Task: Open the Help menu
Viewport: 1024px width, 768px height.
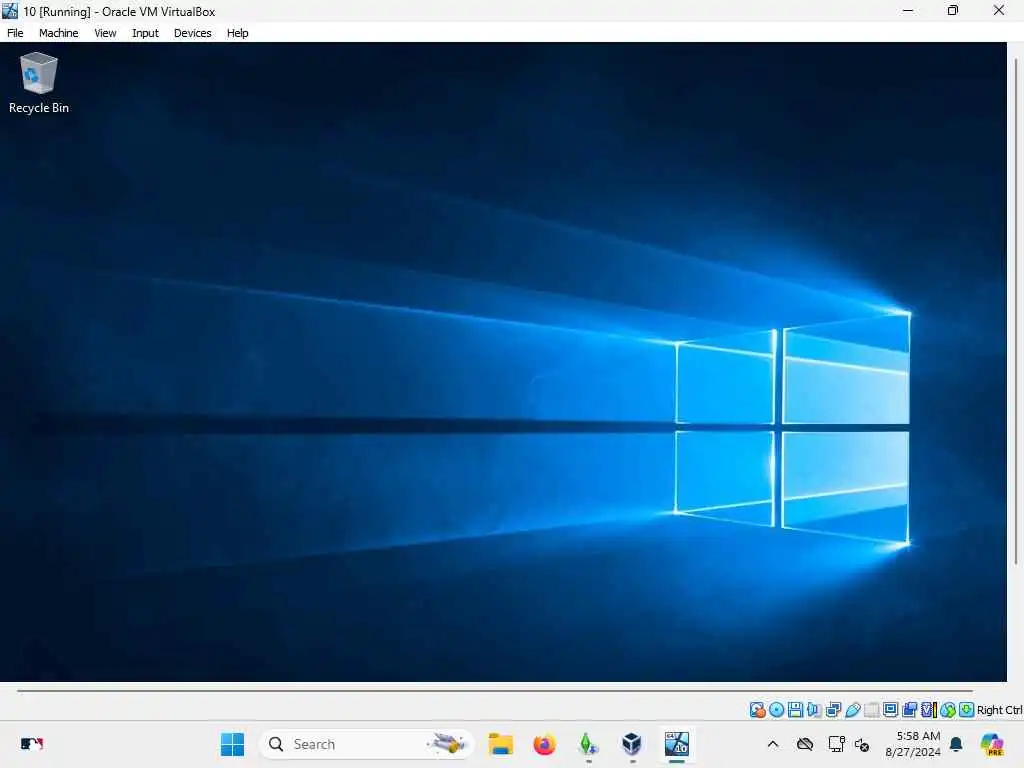Action: (x=237, y=33)
